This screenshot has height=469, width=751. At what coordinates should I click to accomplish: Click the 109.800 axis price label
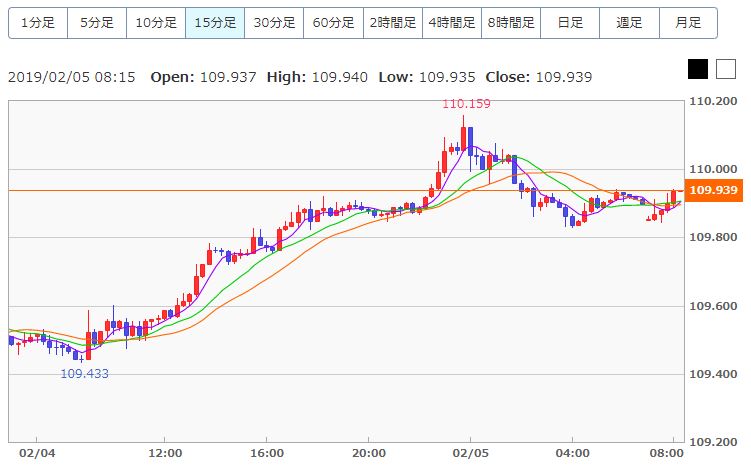pyautogui.click(x=713, y=237)
